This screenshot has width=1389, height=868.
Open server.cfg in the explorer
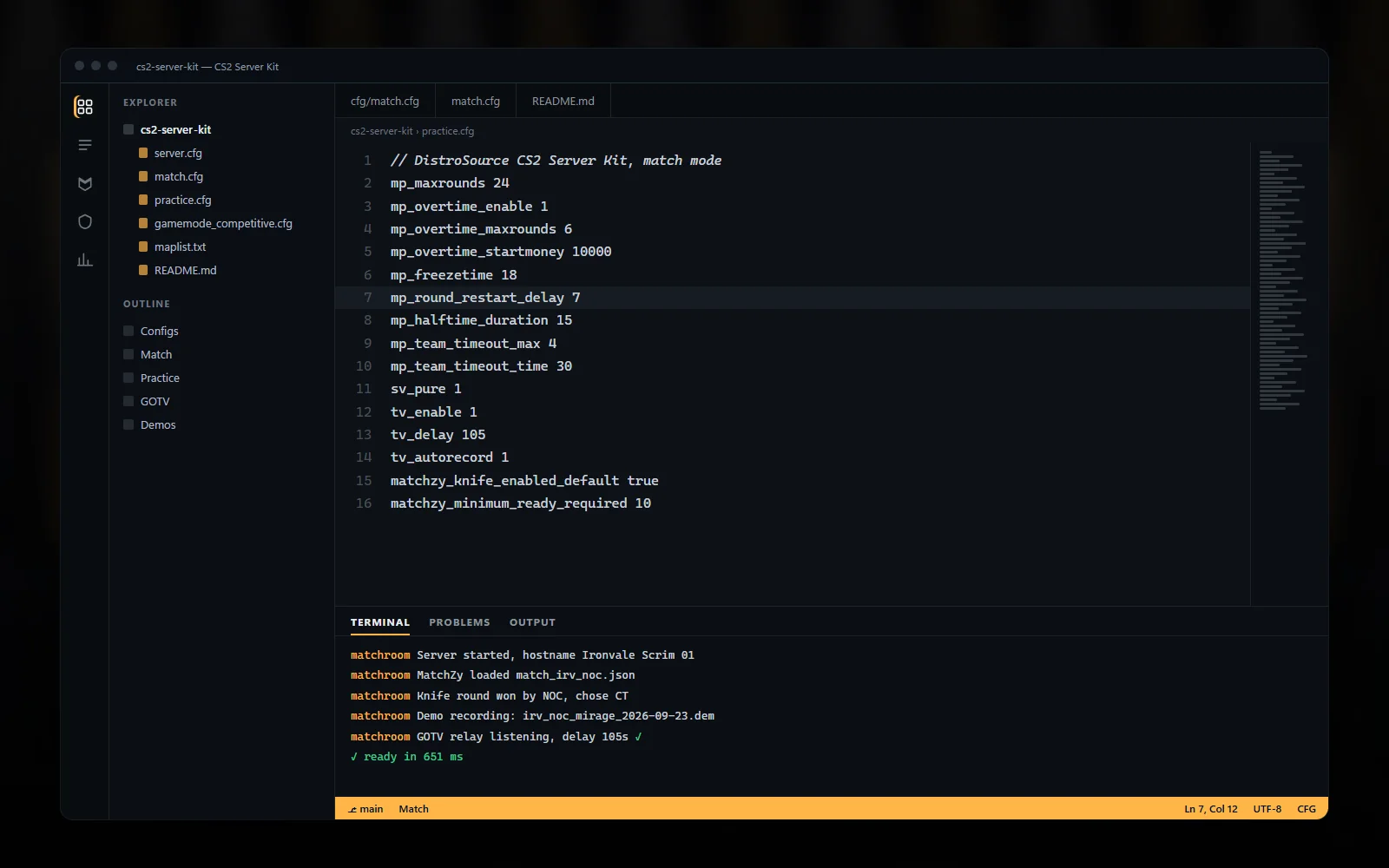pos(178,153)
